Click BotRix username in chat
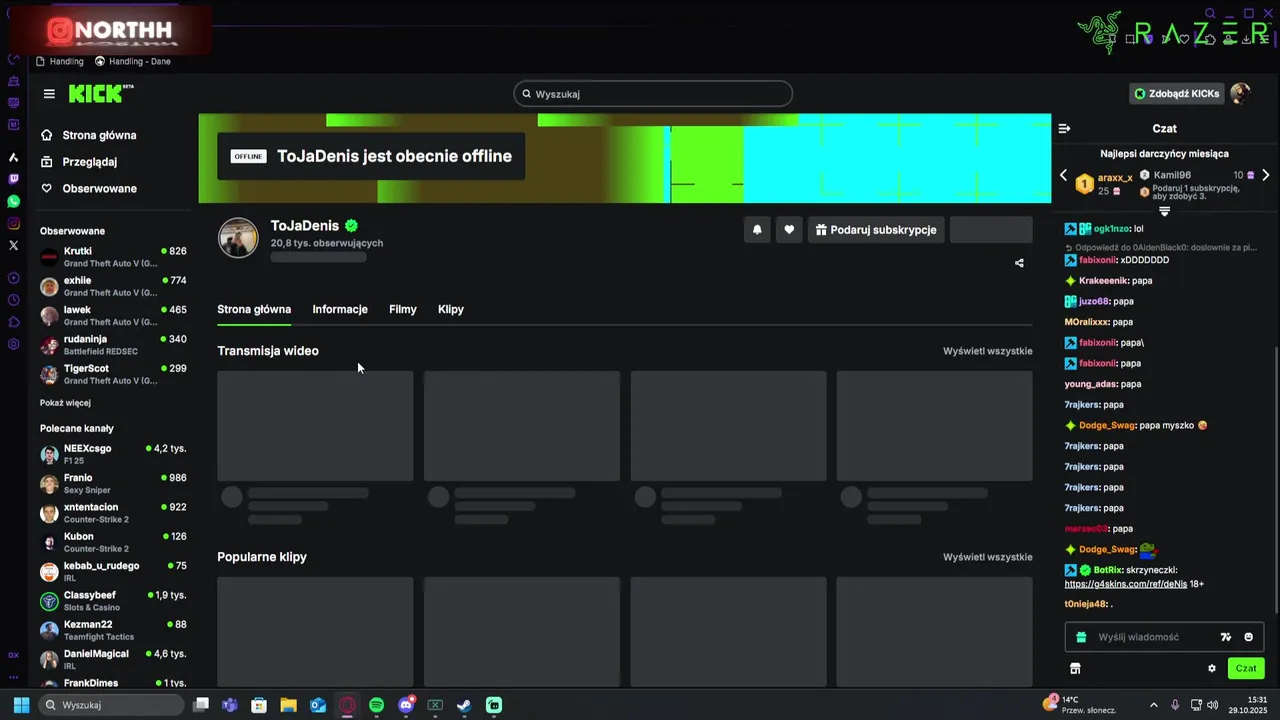 click(x=1107, y=570)
